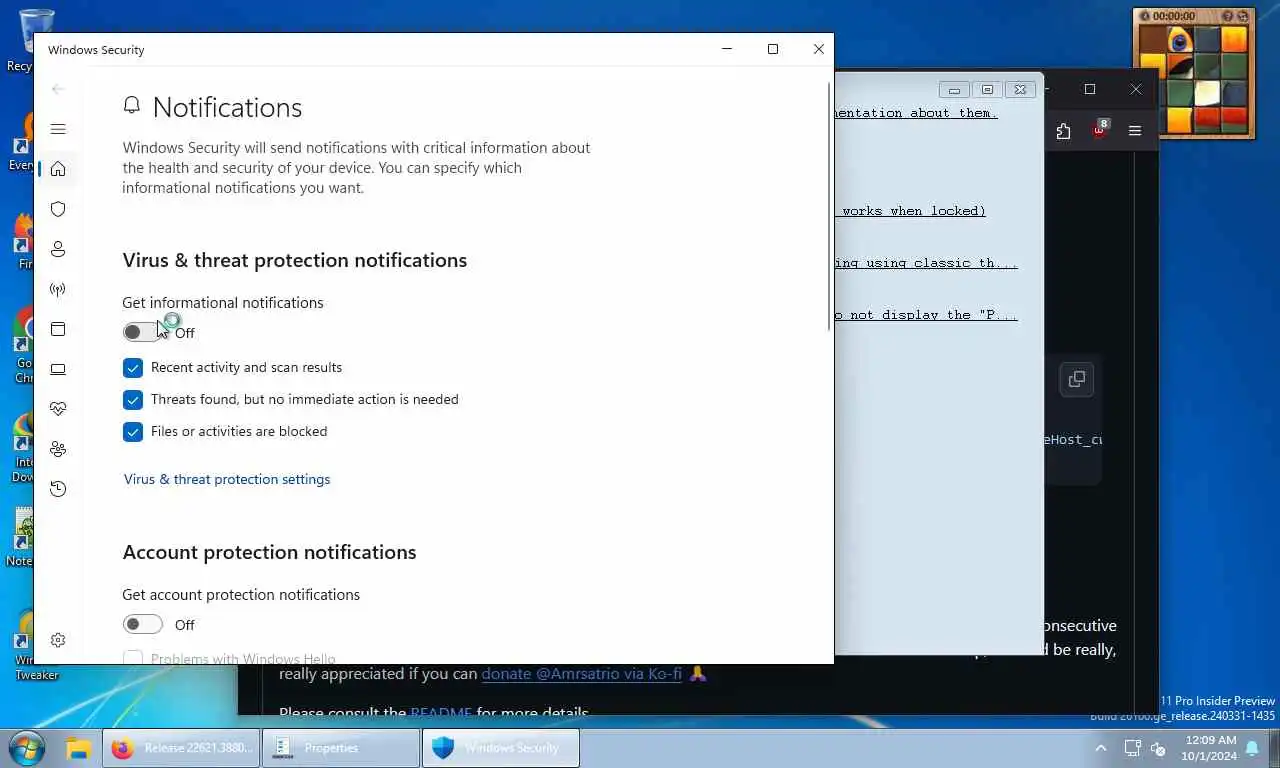The height and width of the screenshot is (768, 1280).
Task: Switch to Properties window on the taskbar
Action: (341, 748)
